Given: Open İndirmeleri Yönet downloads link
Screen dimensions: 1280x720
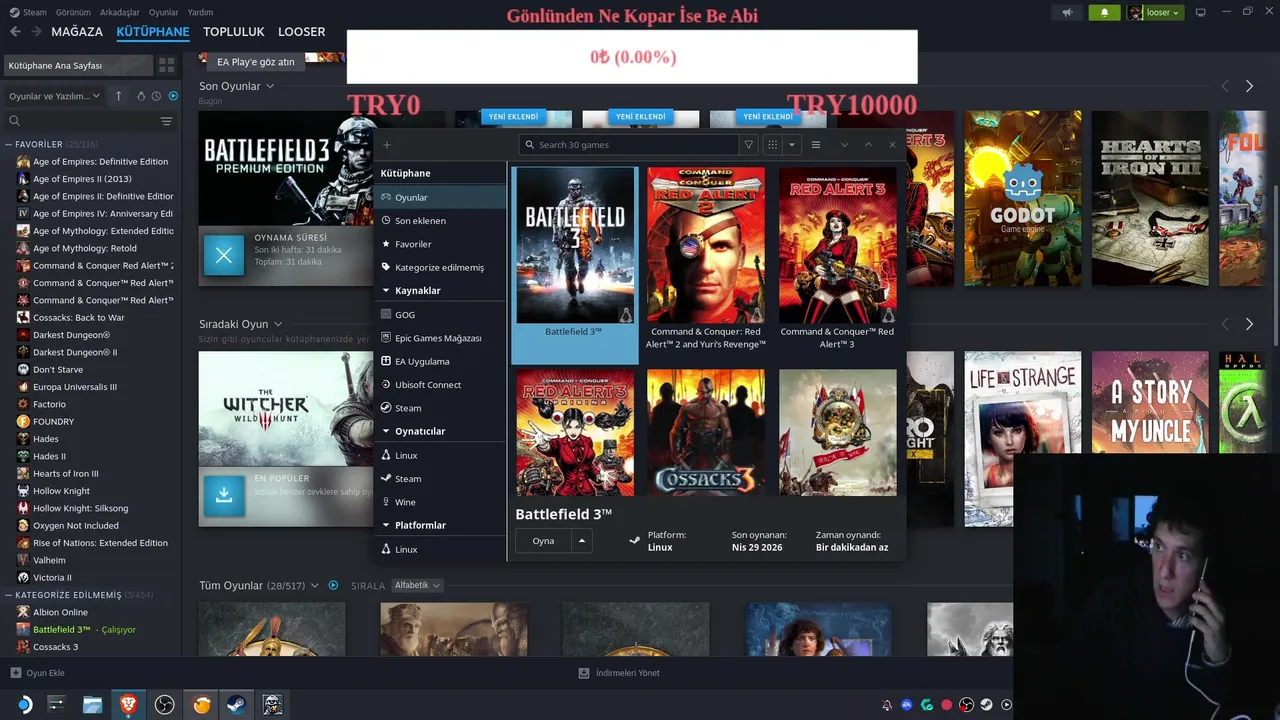Looking at the screenshot, I should [619, 673].
